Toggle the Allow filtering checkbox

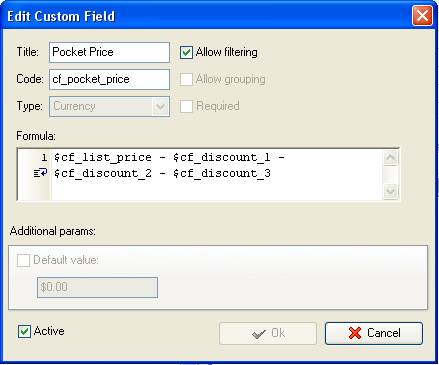click(x=186, y=52)
